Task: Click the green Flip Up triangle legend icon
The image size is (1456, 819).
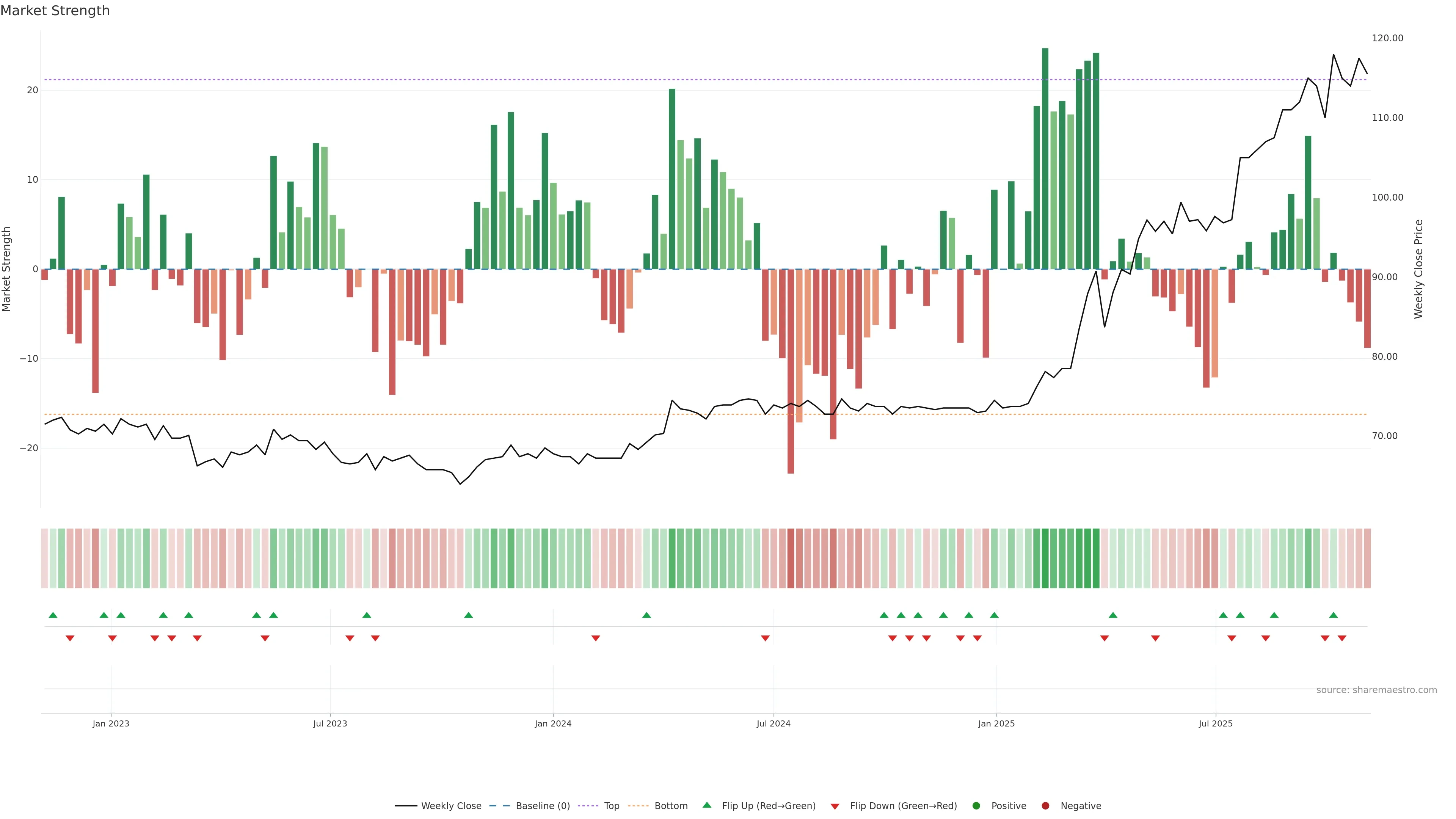Action: pyautogui.click(x=706, y=805)
